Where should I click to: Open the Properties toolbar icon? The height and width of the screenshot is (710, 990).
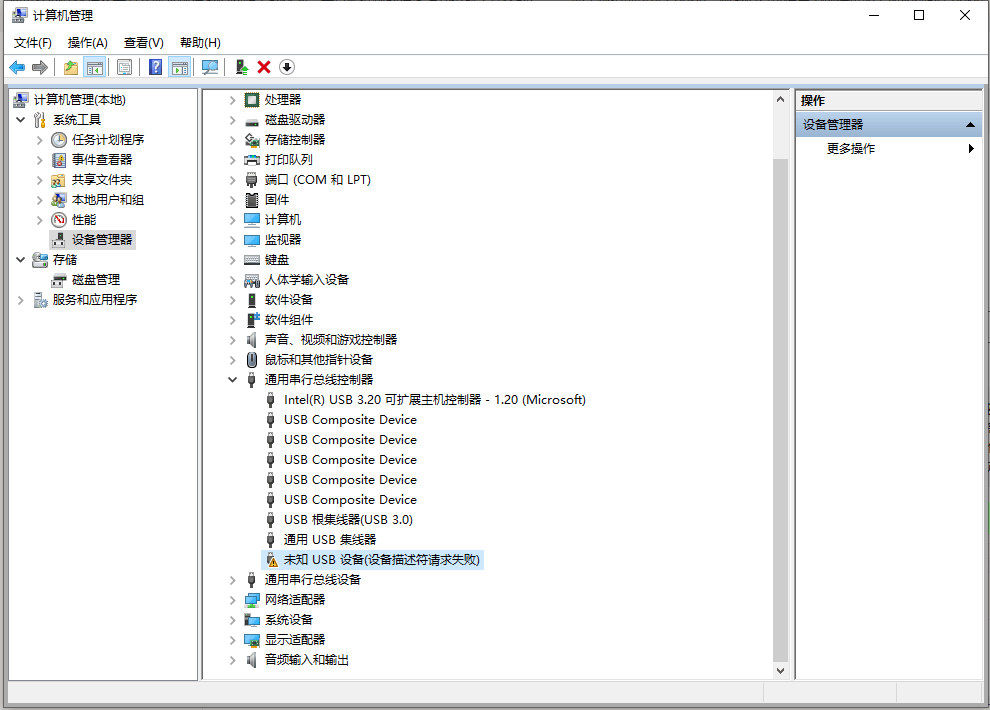[124, 67]
